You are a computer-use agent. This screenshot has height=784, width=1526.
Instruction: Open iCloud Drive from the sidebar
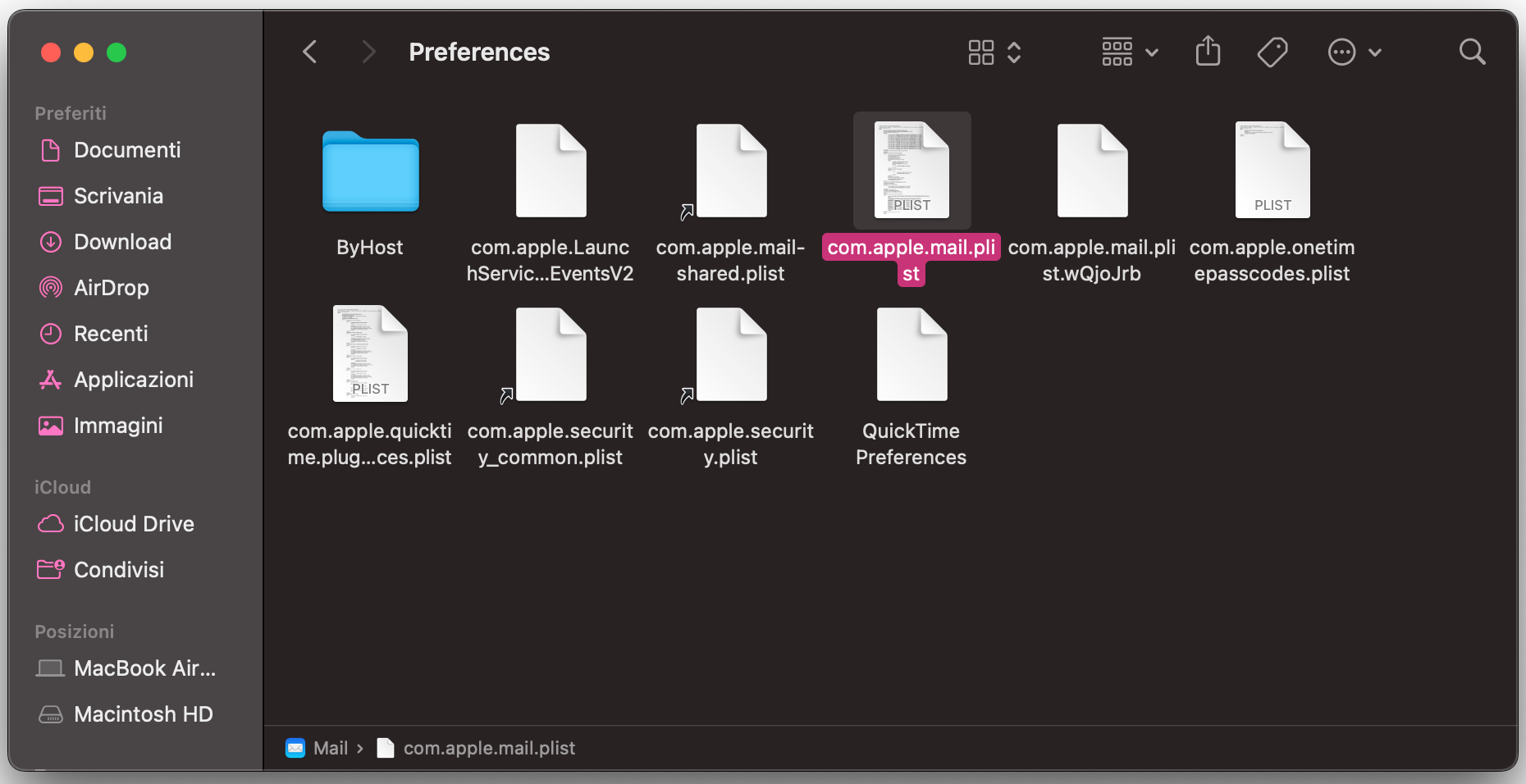134,523
